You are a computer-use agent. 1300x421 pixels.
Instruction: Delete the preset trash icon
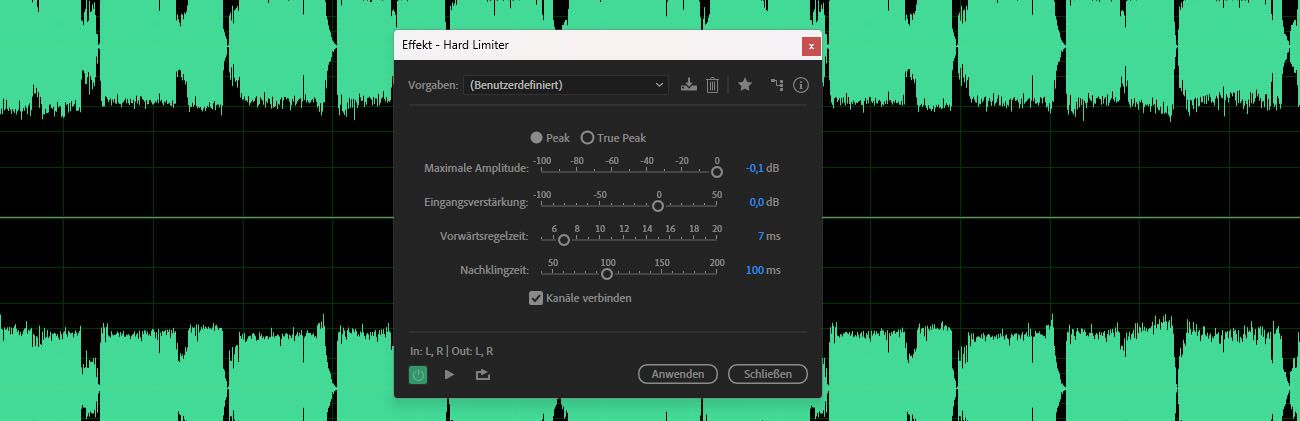pos(712,85)
